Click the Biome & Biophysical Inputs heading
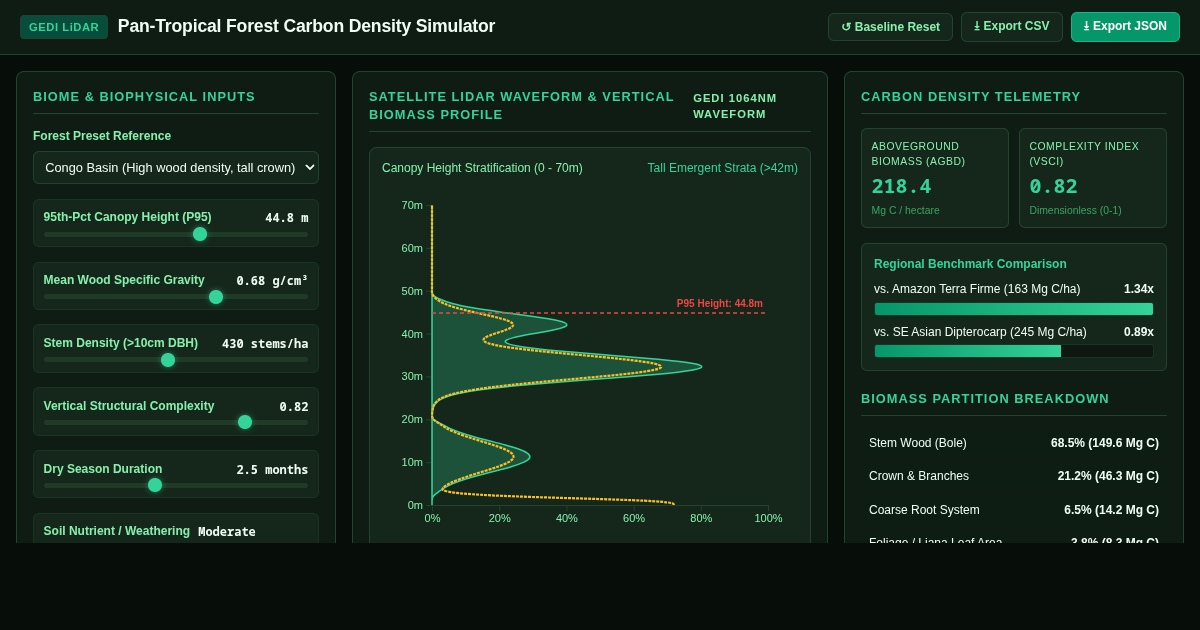This screenshot has height=630, width=1200. click(x=144, y=96)
